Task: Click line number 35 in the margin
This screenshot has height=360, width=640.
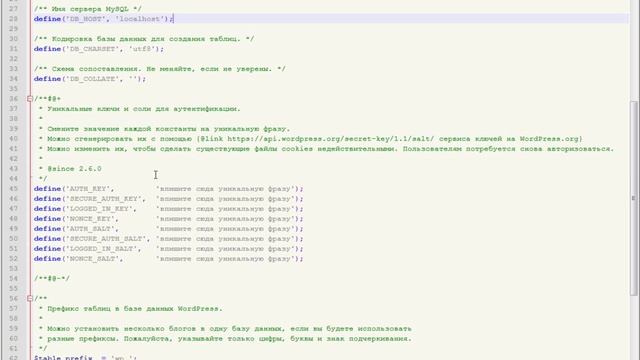Action: [13, 89]
